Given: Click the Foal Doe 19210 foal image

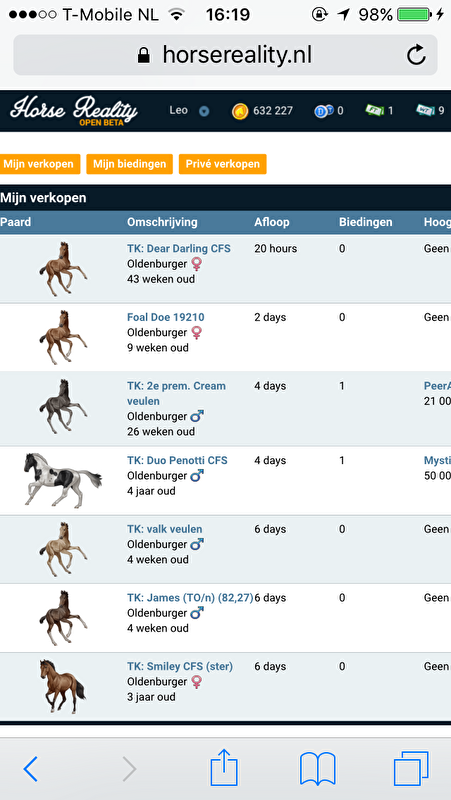Looking at the screenshot, I should (63, 337).
